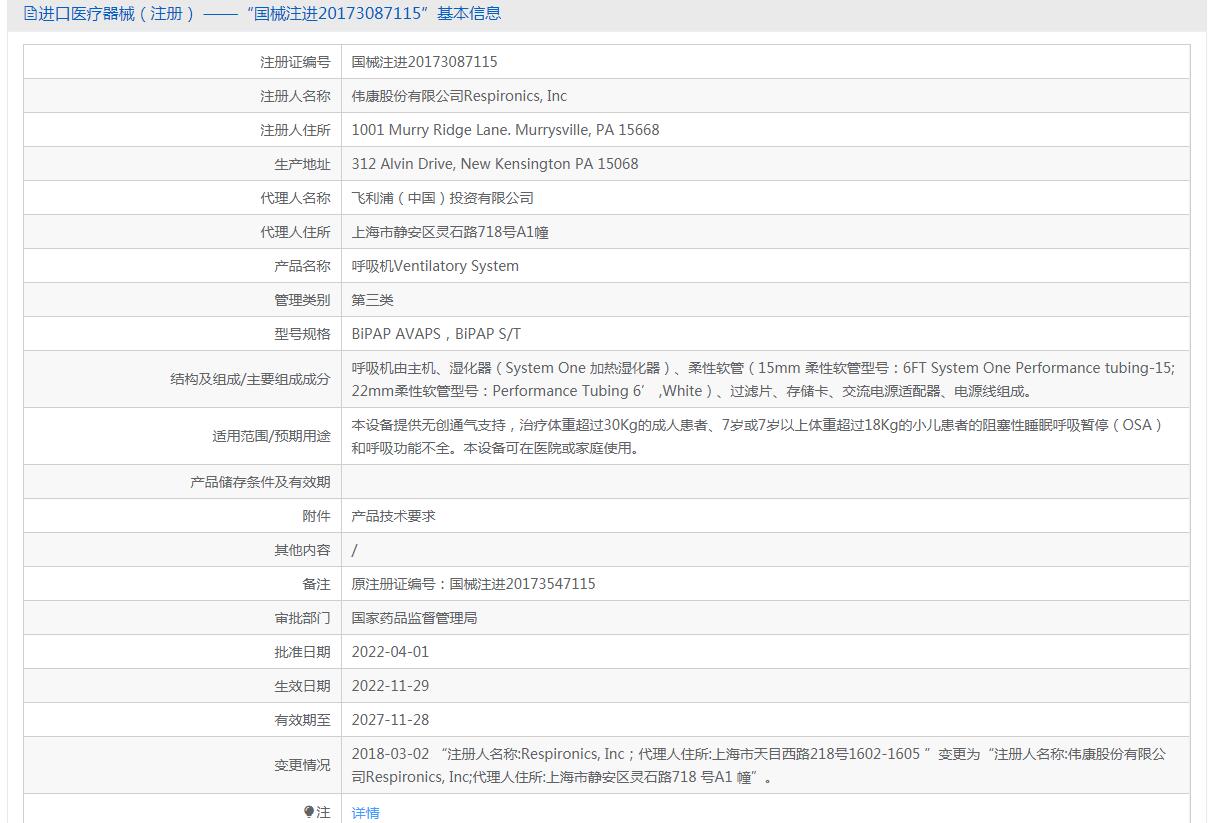The height and width of the screenshot is (823, 1232).
Task: Click the 附件 row label
Action: (316, 516)
